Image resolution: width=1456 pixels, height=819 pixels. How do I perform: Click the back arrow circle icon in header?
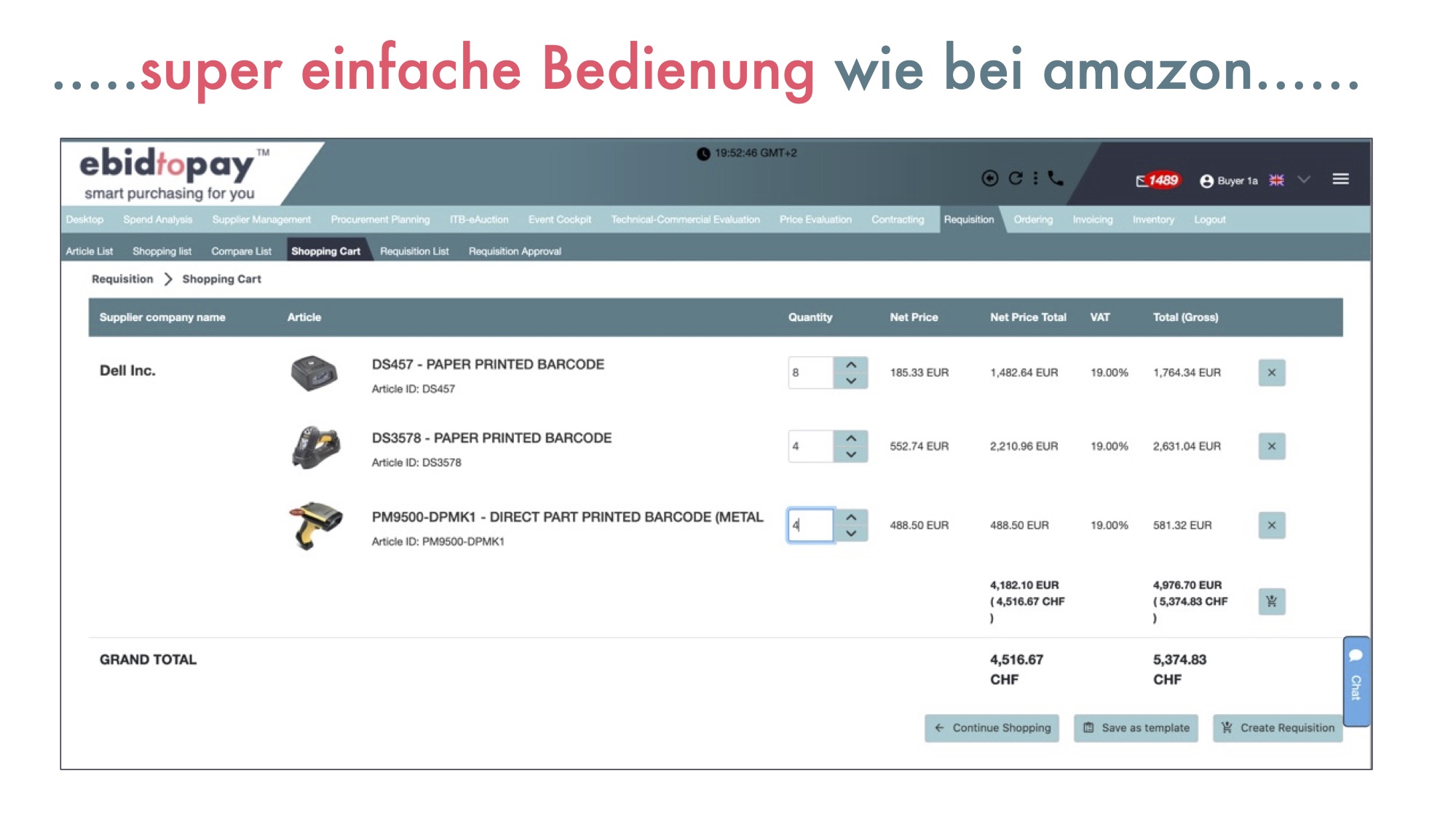[x=989, y=178]
